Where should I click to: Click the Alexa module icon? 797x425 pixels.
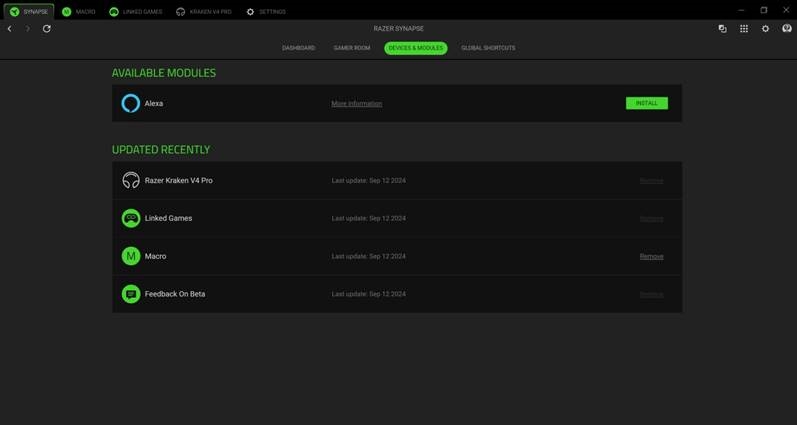tap(131, 103)
